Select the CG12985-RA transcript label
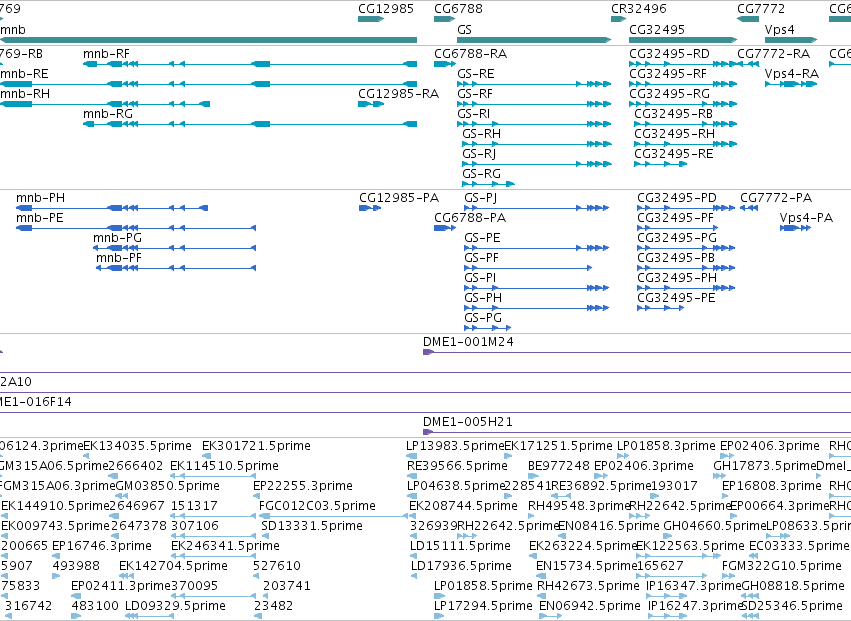The width and height of the screenshot is (851, 621). (x=398, y=94)
